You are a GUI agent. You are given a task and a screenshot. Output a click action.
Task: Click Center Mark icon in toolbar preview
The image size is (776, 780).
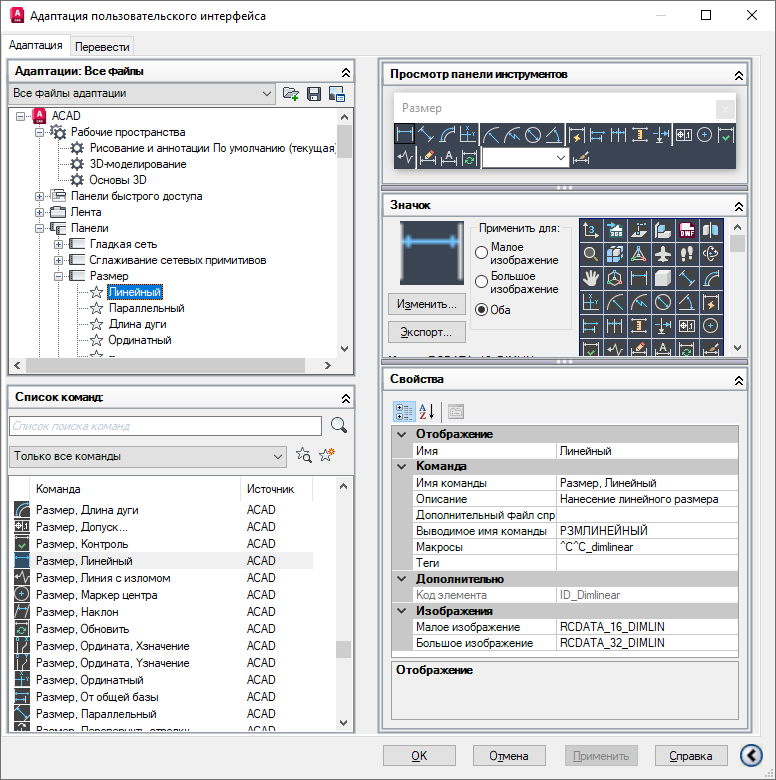tap(704, 134)
